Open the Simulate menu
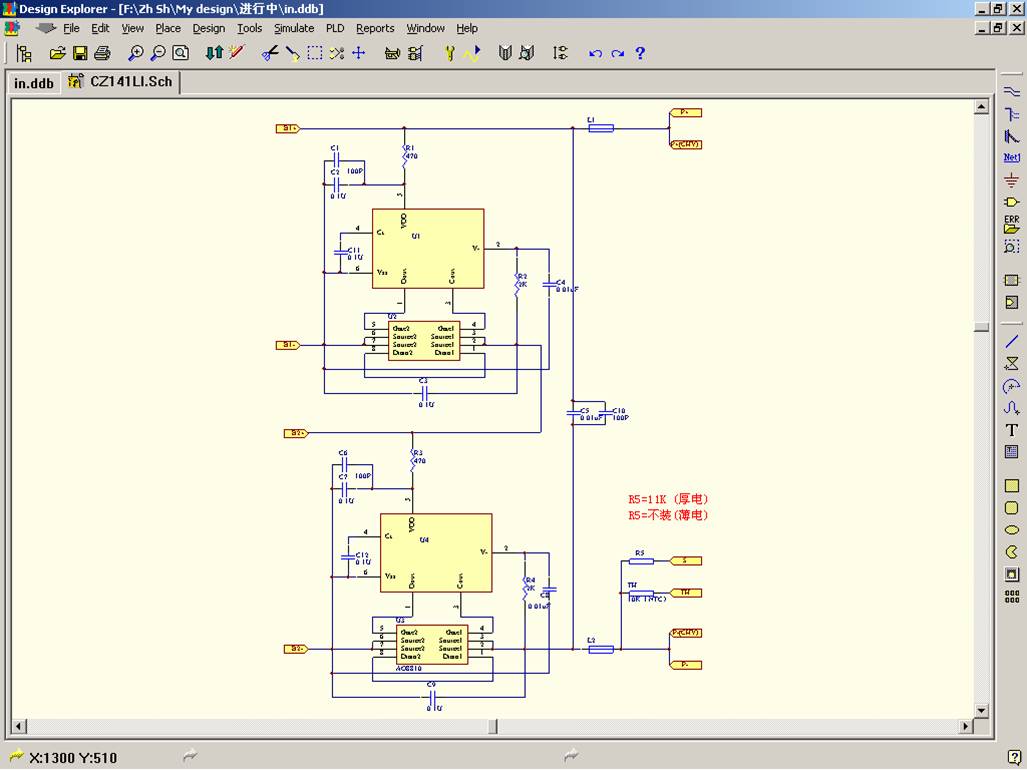This screenshot has width=1027, height=770. tap(294, 28)
